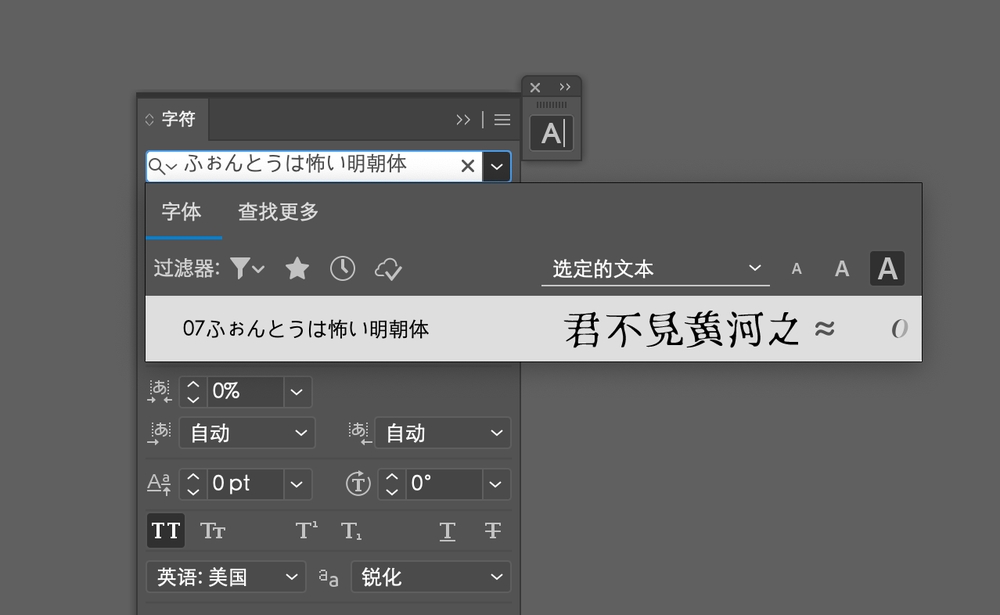The image size is (1000, 615).
Task: Step the 0% tsume value spinner
Action: 193,391
